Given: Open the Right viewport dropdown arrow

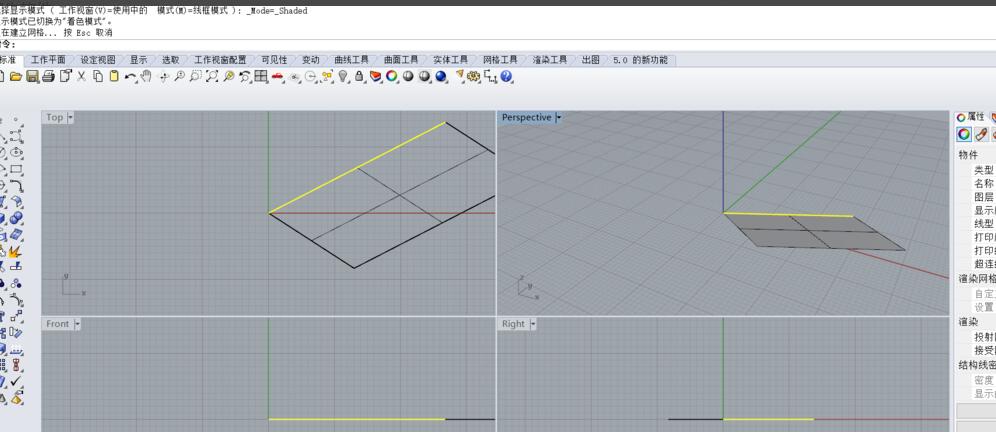Looking at the screenshot, I should pyautogui.click(x=532, y=324).
